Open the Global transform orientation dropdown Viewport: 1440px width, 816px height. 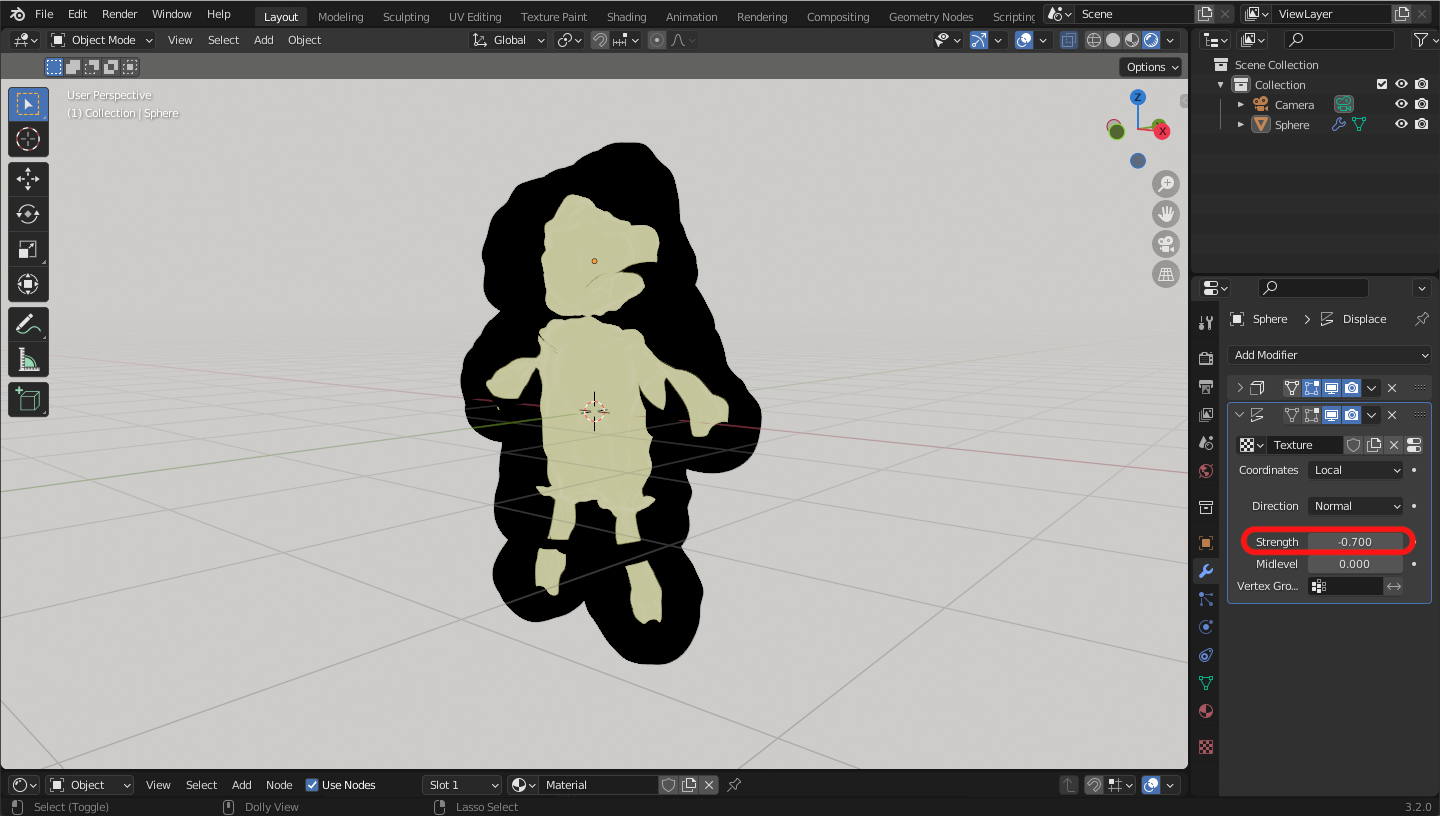tap(509, 40)
